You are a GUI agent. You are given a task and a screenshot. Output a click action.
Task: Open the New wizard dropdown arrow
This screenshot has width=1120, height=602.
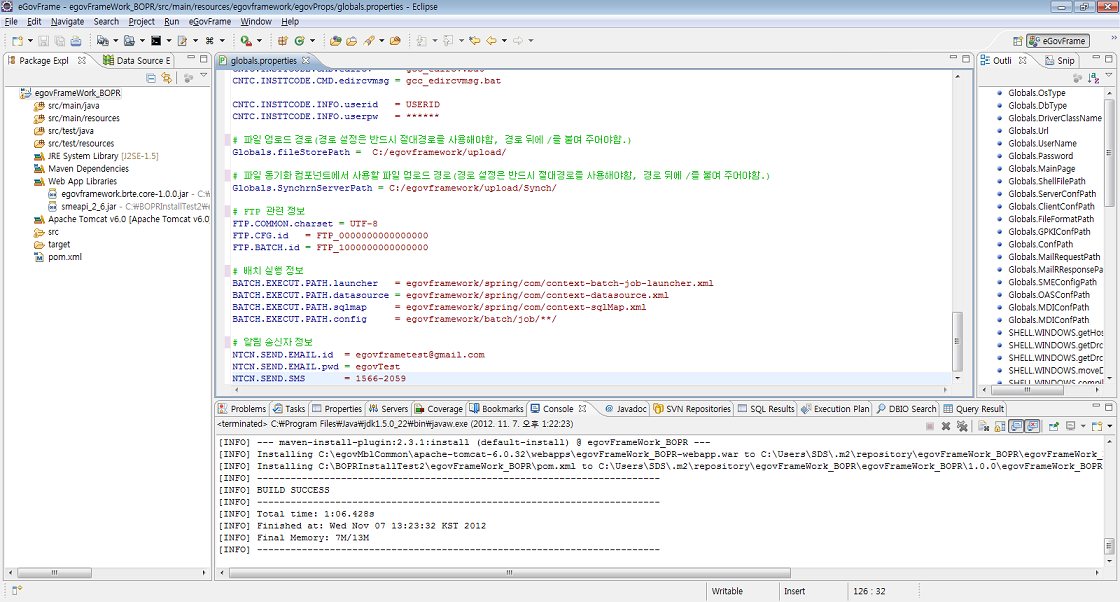click(x=30, y=41)
